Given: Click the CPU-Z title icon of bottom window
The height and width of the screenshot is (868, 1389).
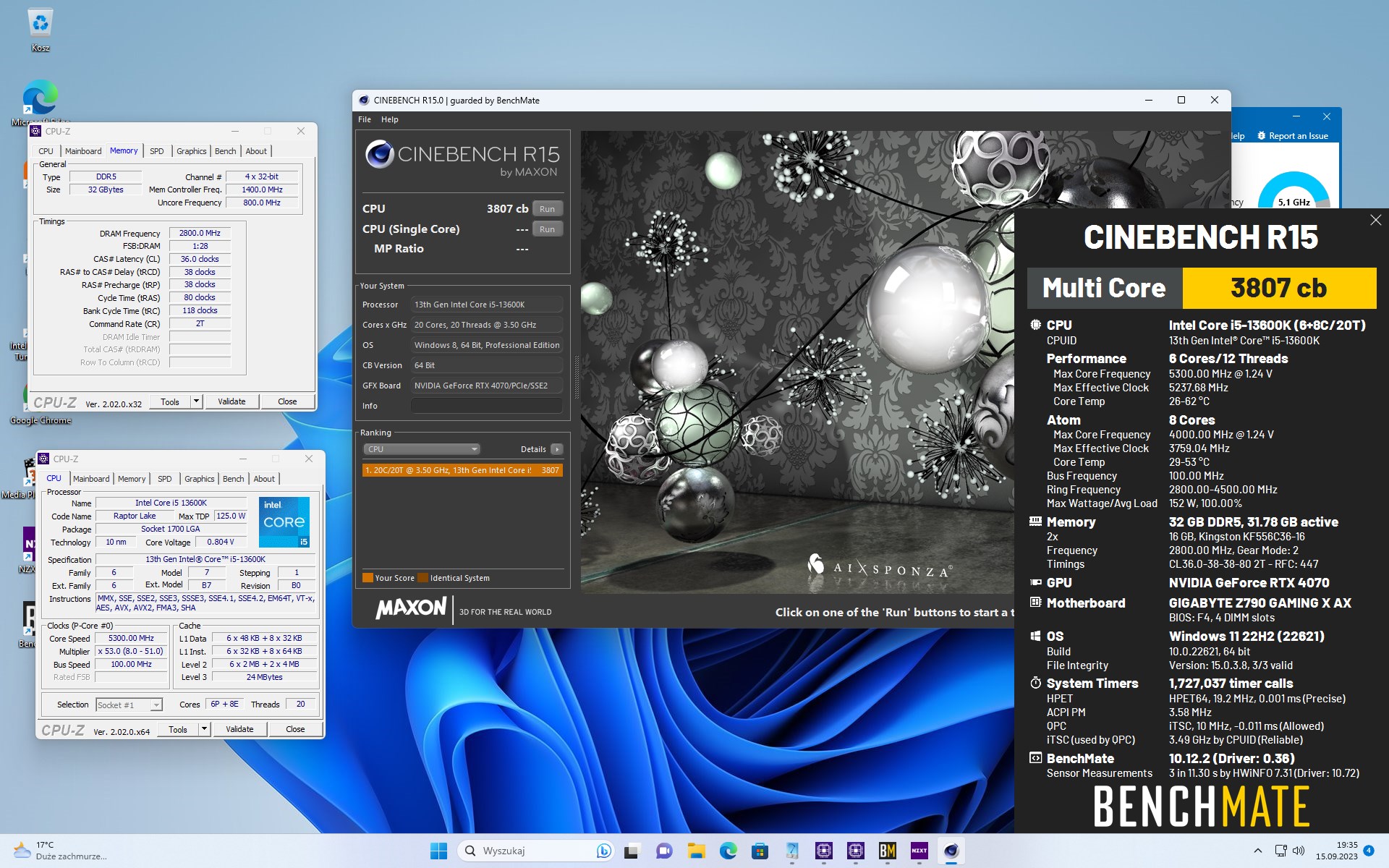Looking at the screenshot, I should pyautogui.click(x=43, y=459).
